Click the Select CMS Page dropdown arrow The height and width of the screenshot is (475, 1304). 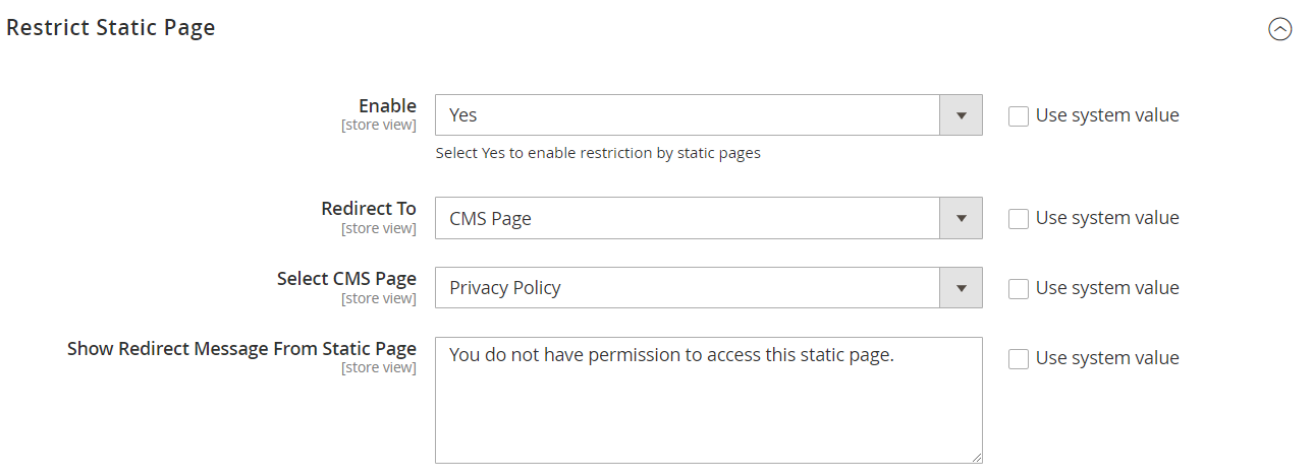(x=962, y=288)
